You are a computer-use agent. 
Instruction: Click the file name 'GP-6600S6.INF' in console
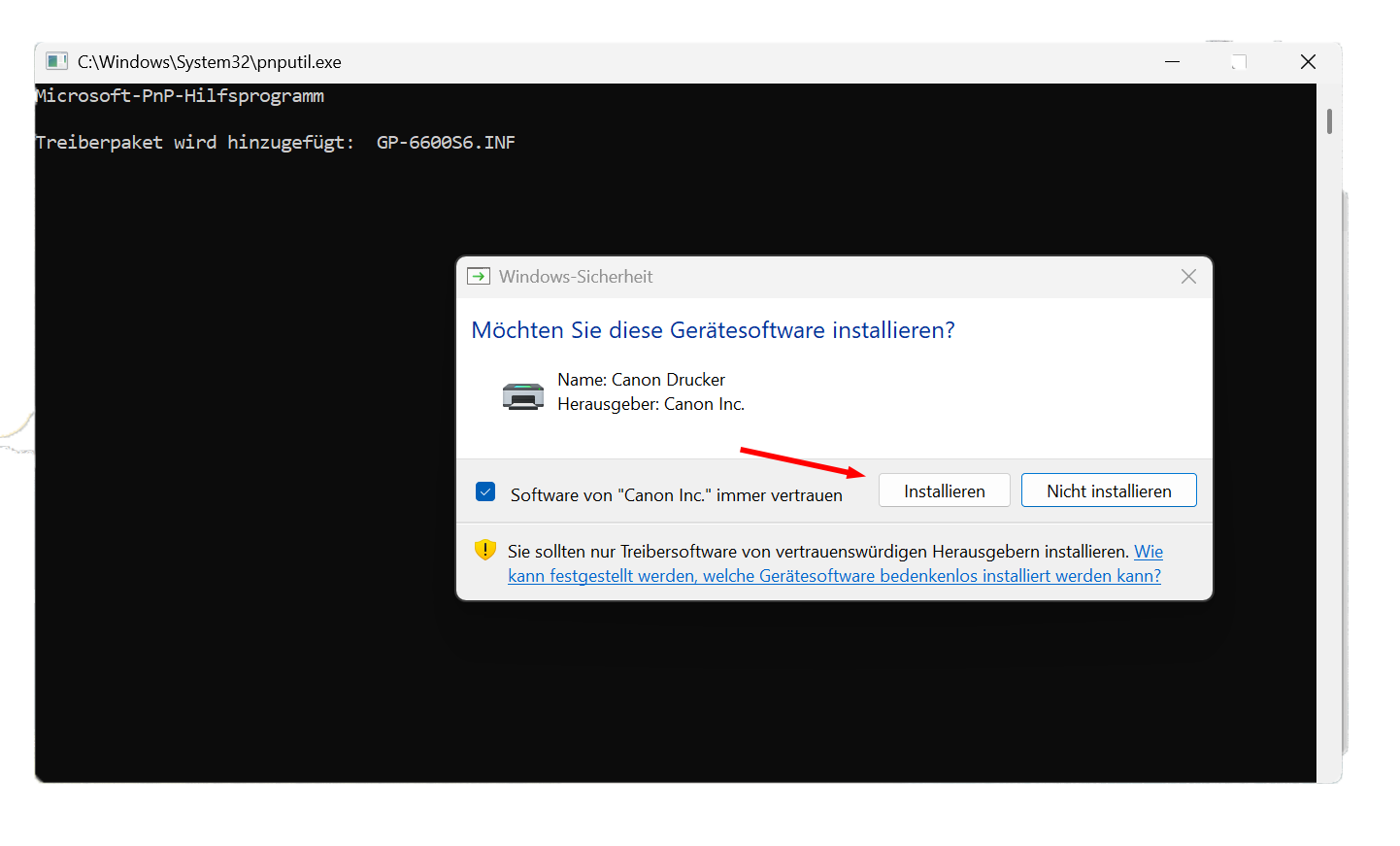(446, 143)
